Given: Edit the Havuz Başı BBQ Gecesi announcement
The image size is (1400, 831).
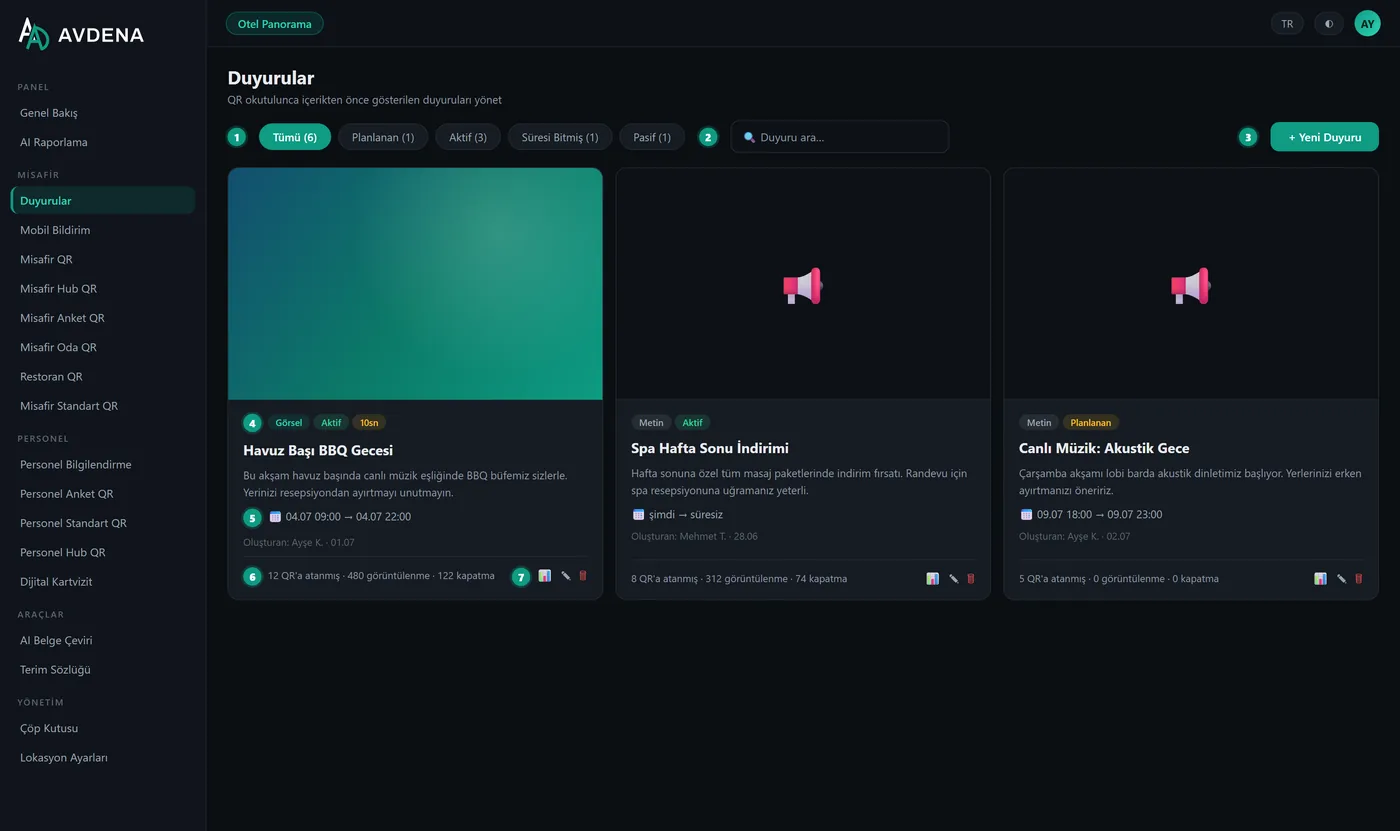Looking at the screenshot, I should pos(566,576).
